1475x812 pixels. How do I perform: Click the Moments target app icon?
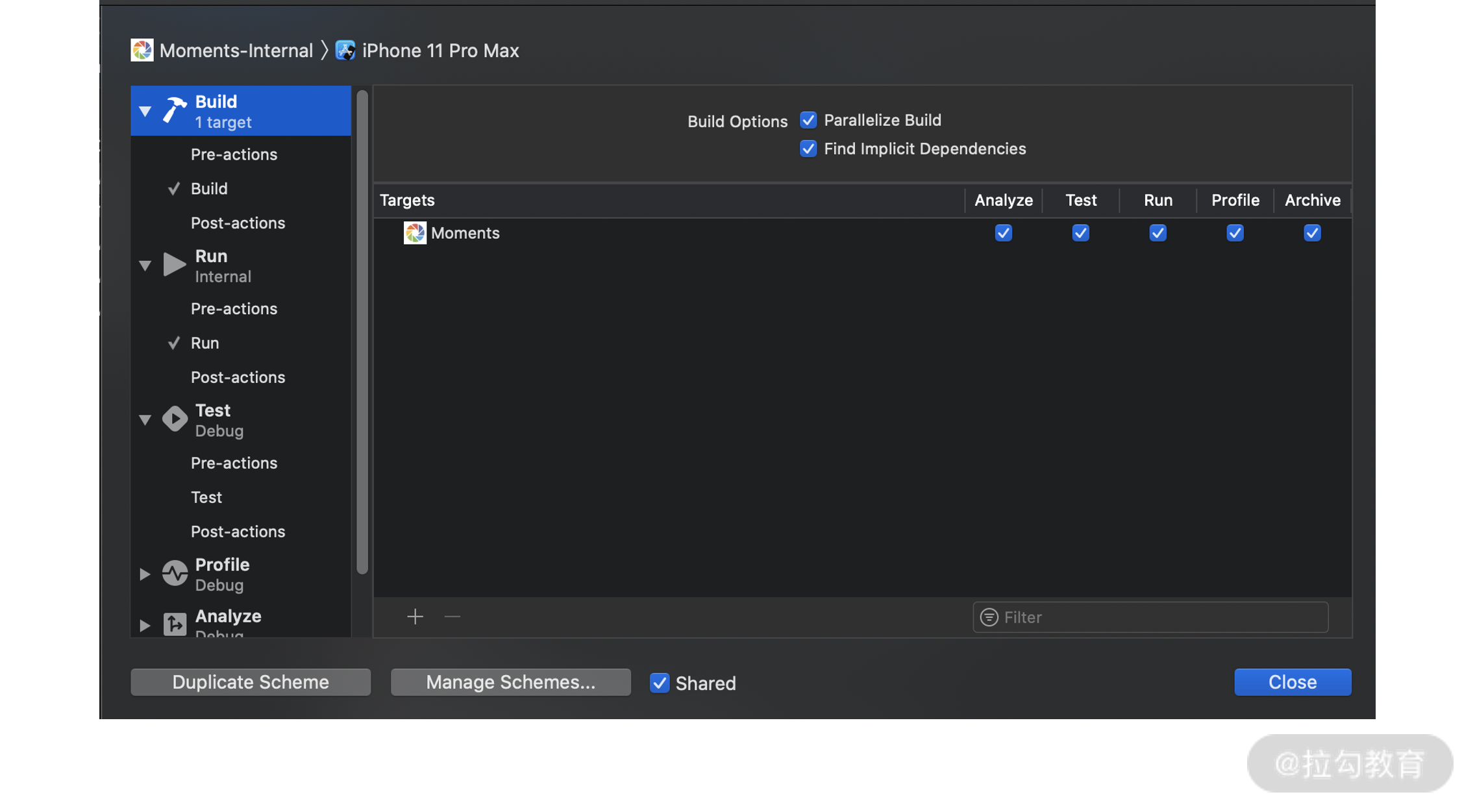tap(415, 233)
